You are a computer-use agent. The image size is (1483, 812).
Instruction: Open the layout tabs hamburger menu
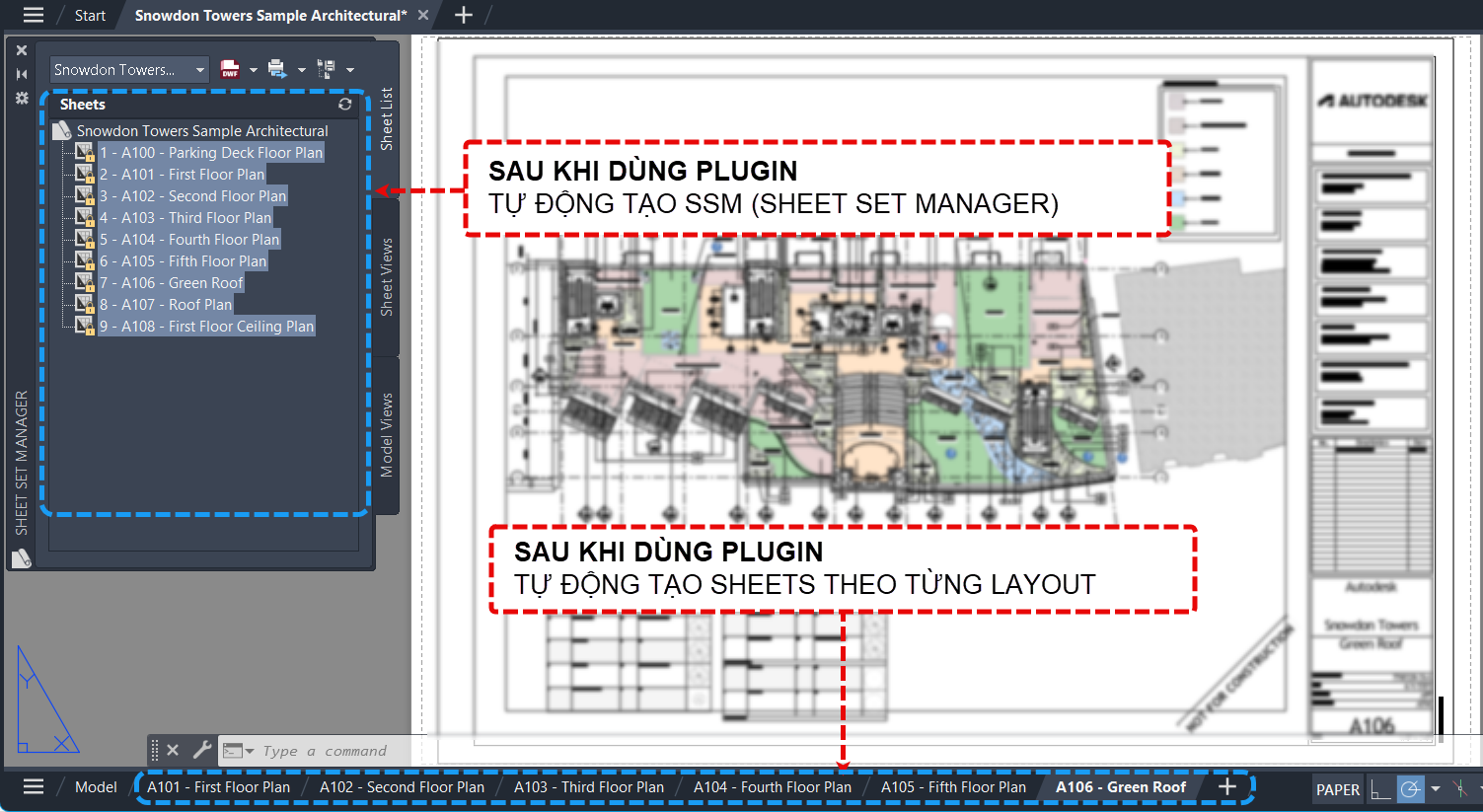pos(33,786)
